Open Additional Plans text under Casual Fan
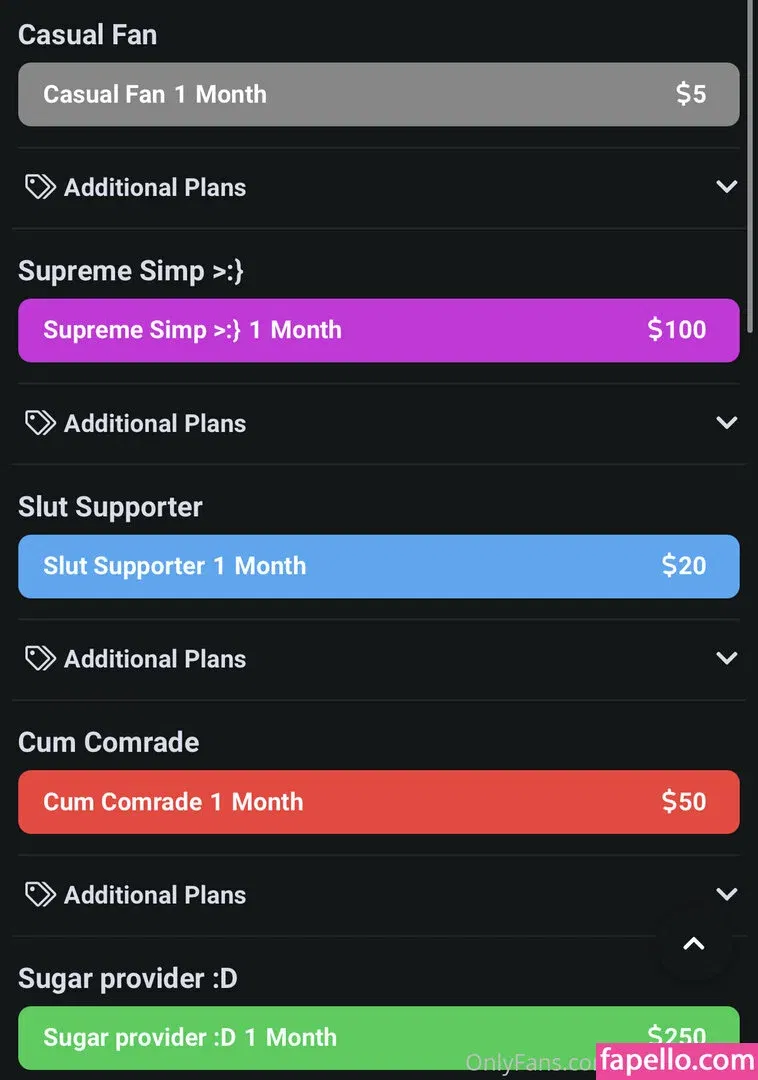The width and height of the screenshot is (758, 1080). tap(155, 188)
